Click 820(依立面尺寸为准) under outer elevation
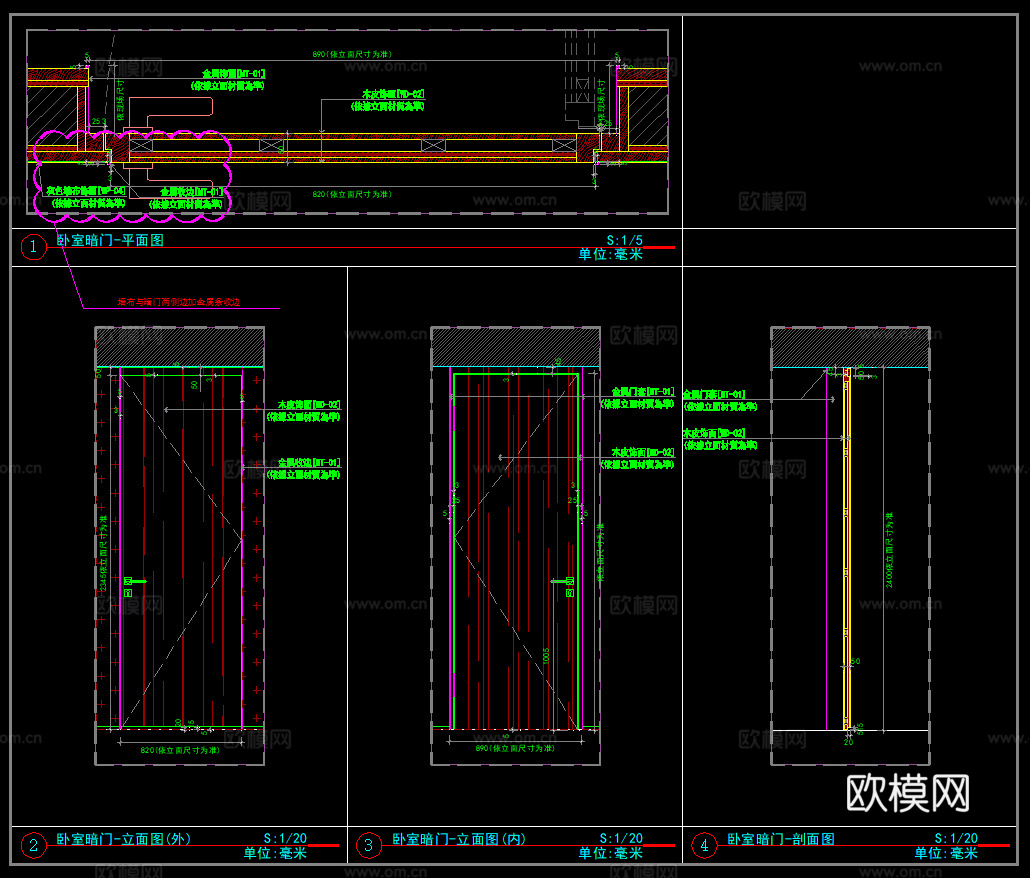The height and width of the screenshot is (878, 1030). pyautogui.click(x=180, y=750)
